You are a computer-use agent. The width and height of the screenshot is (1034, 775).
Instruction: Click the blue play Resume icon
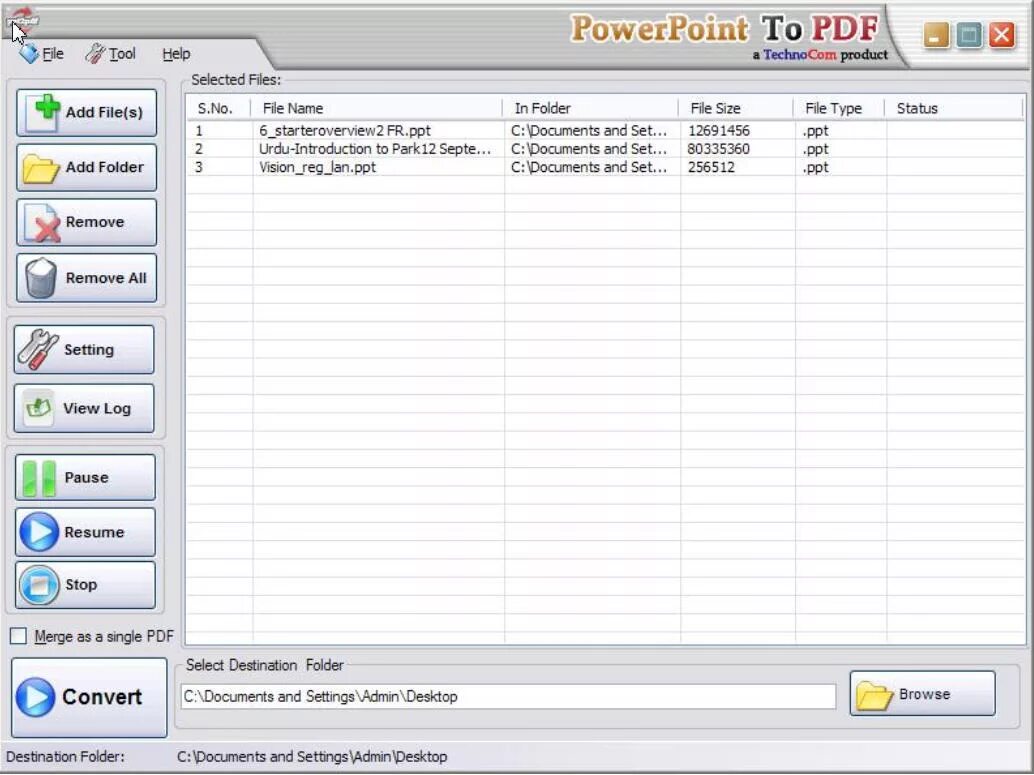click(39, 532)
